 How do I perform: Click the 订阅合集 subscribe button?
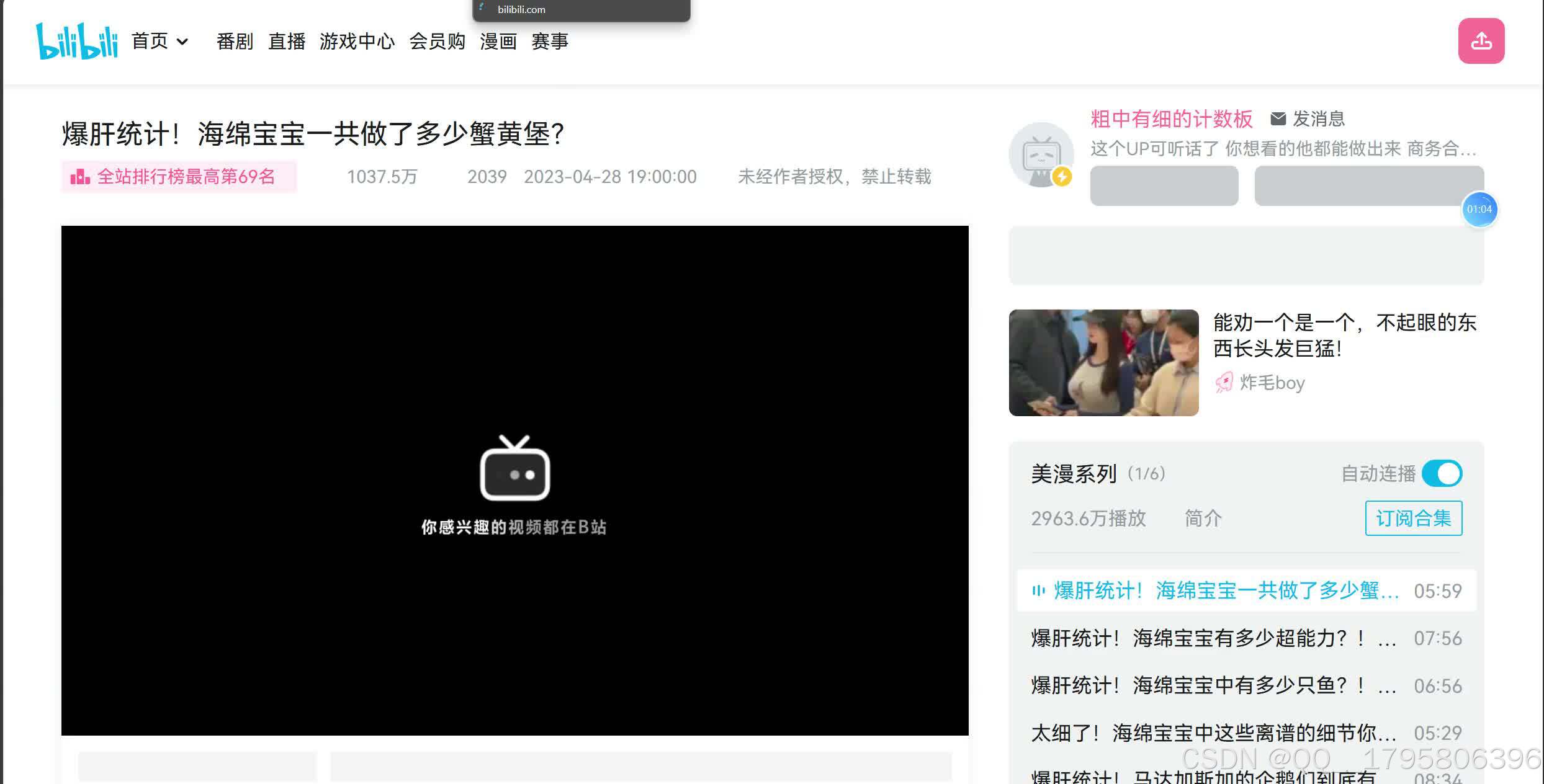coord(1413,518)
